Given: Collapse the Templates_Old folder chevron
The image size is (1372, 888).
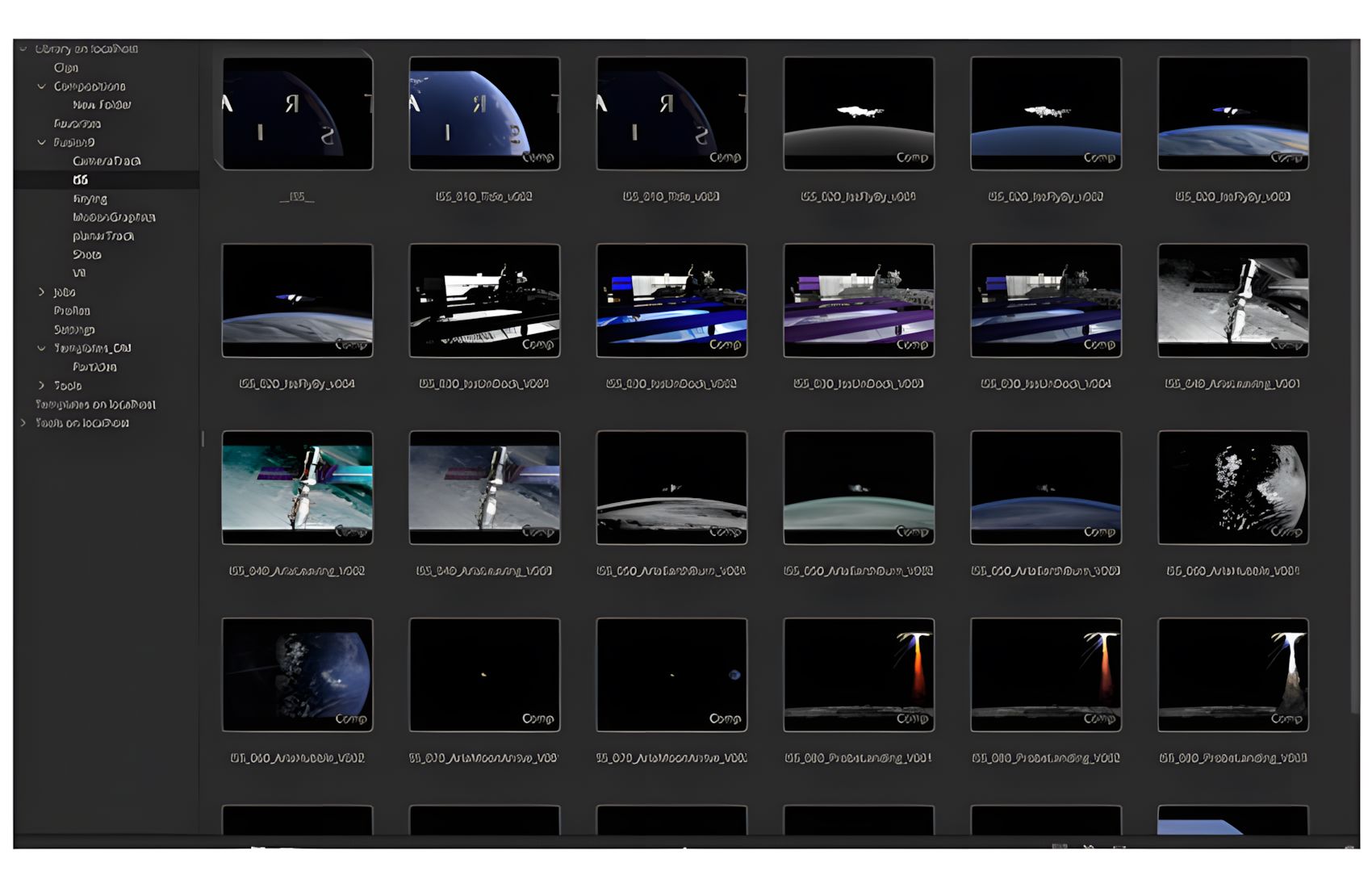Looking at the screenshot, I should (42, 348).
